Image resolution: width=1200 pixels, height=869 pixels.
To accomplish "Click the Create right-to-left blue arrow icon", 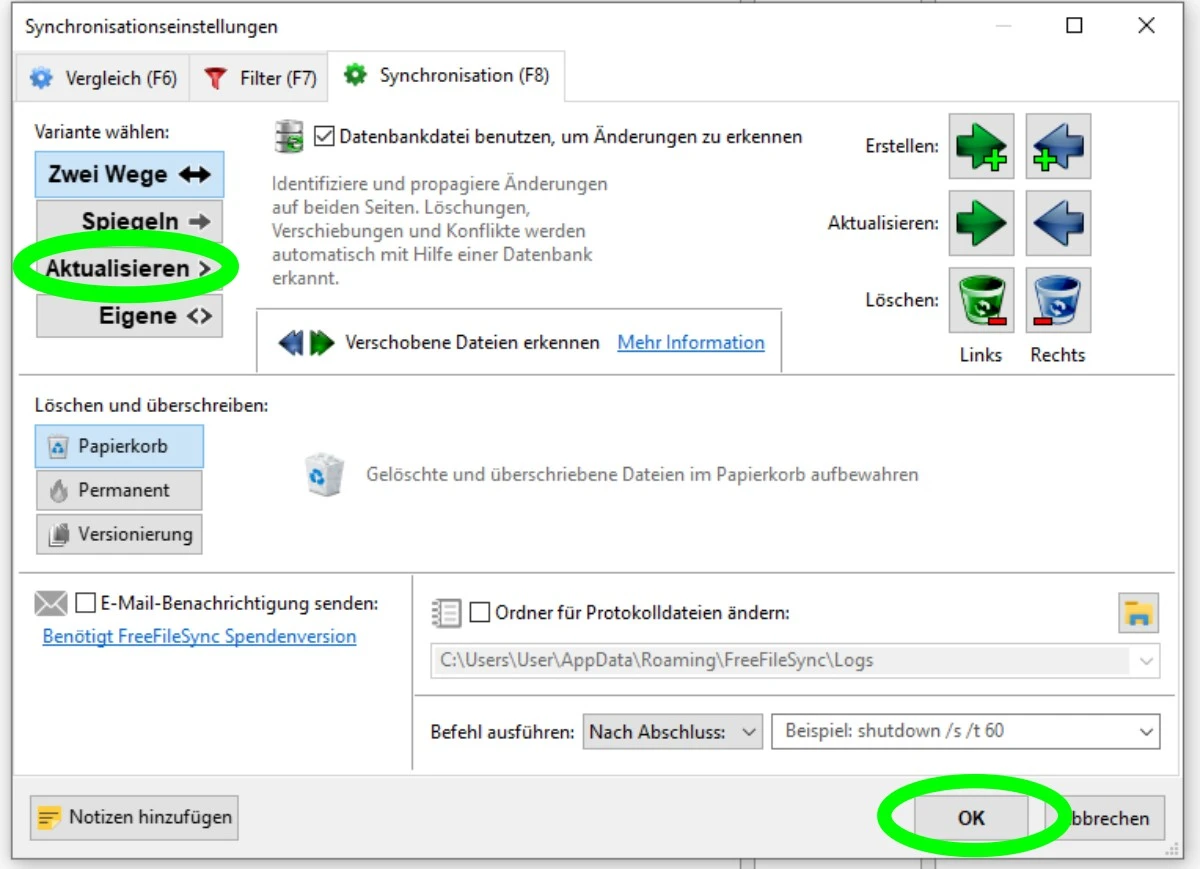I will (x=1058, y=146).
